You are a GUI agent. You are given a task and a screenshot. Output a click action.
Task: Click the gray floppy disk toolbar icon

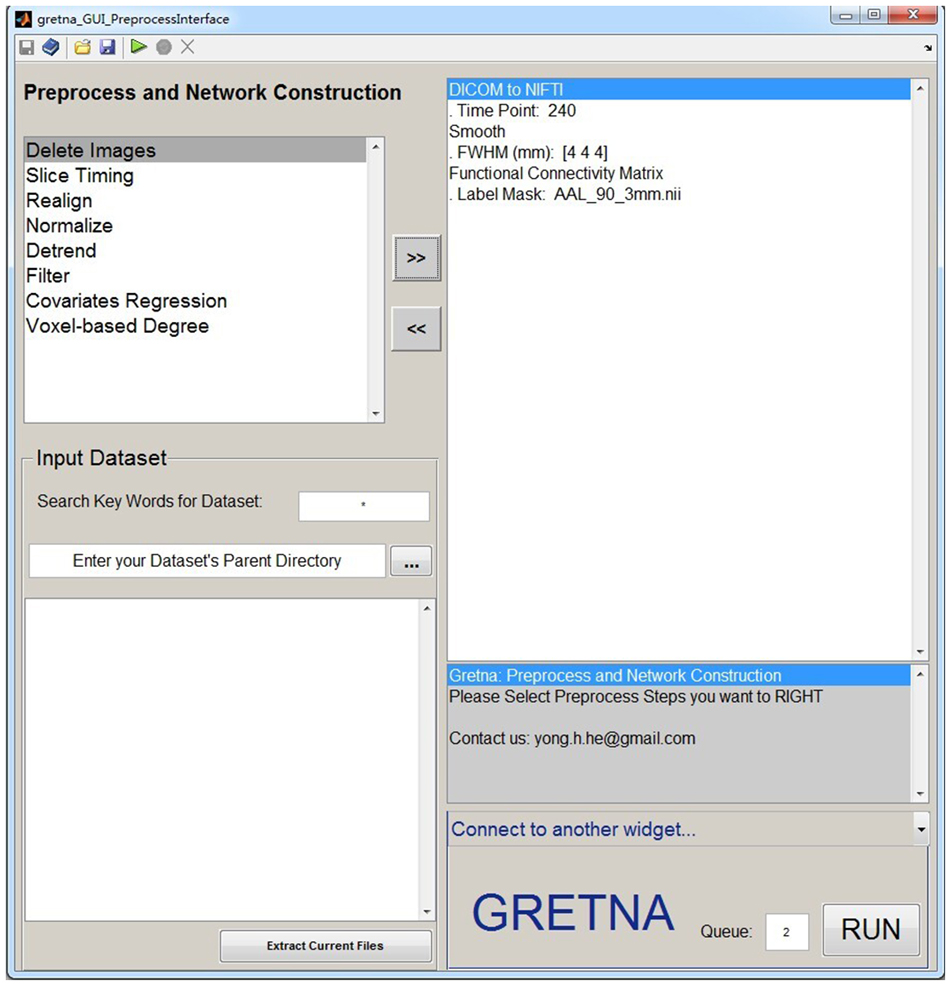point(26,47)
